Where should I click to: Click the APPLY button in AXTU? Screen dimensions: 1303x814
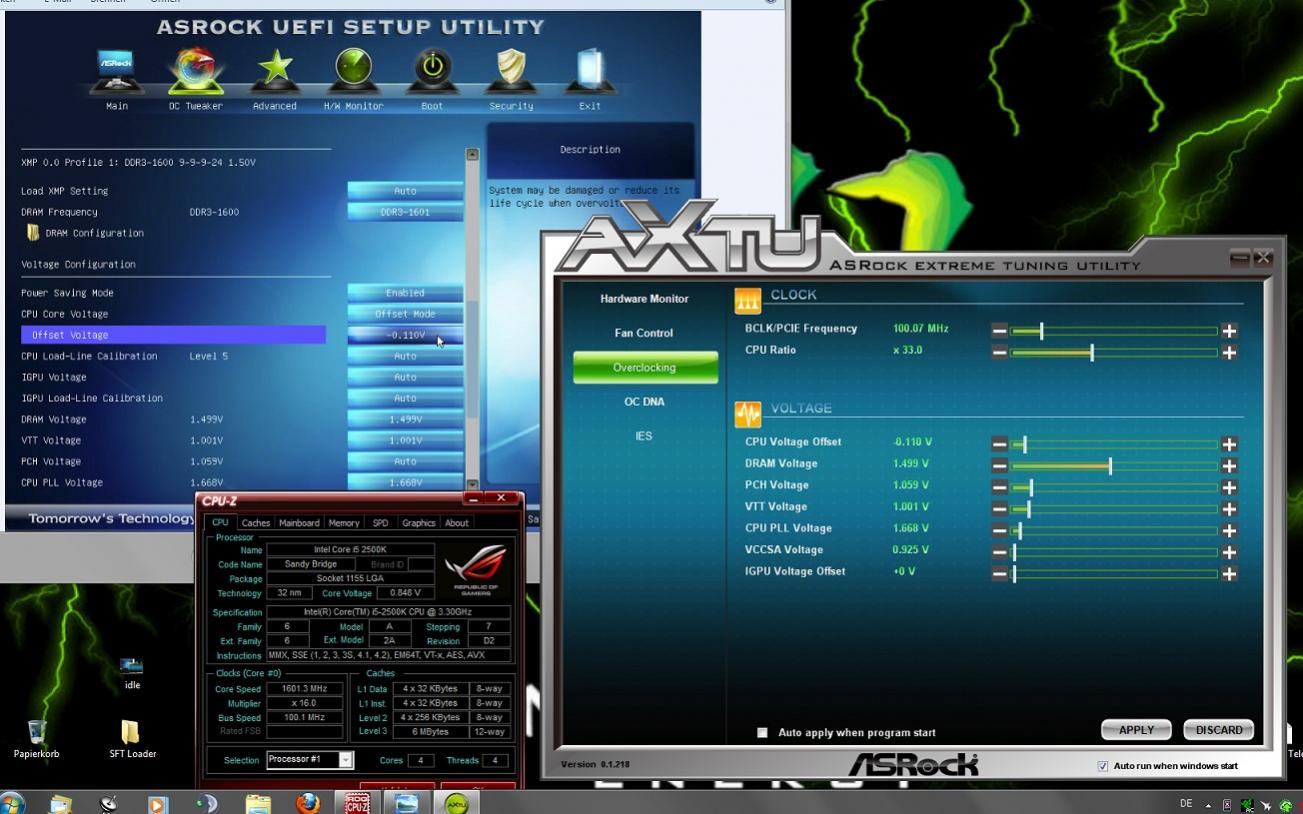tap(1136, 730)
